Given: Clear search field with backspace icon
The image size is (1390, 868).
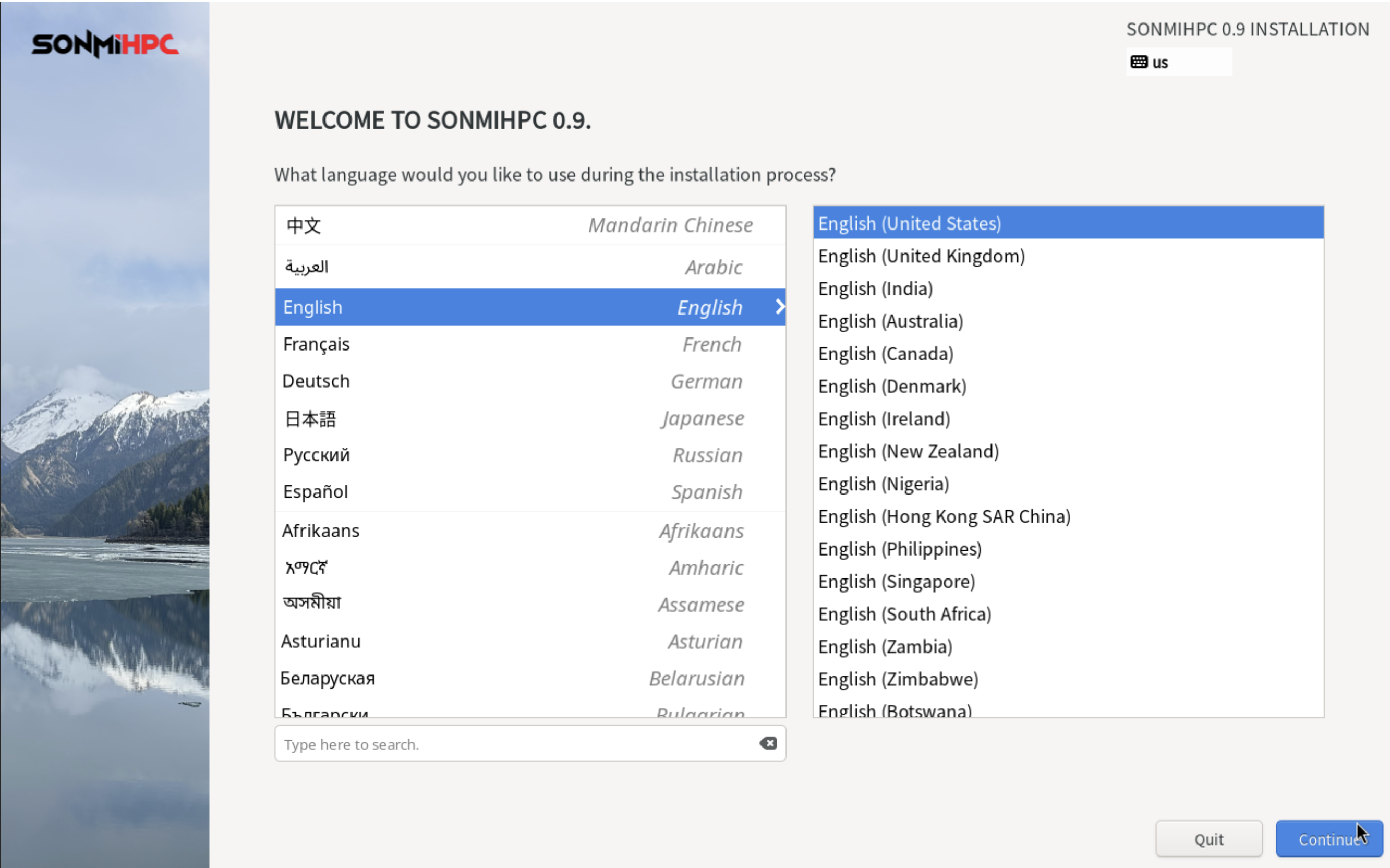Looking at the screenshot, I should (768, 743).
